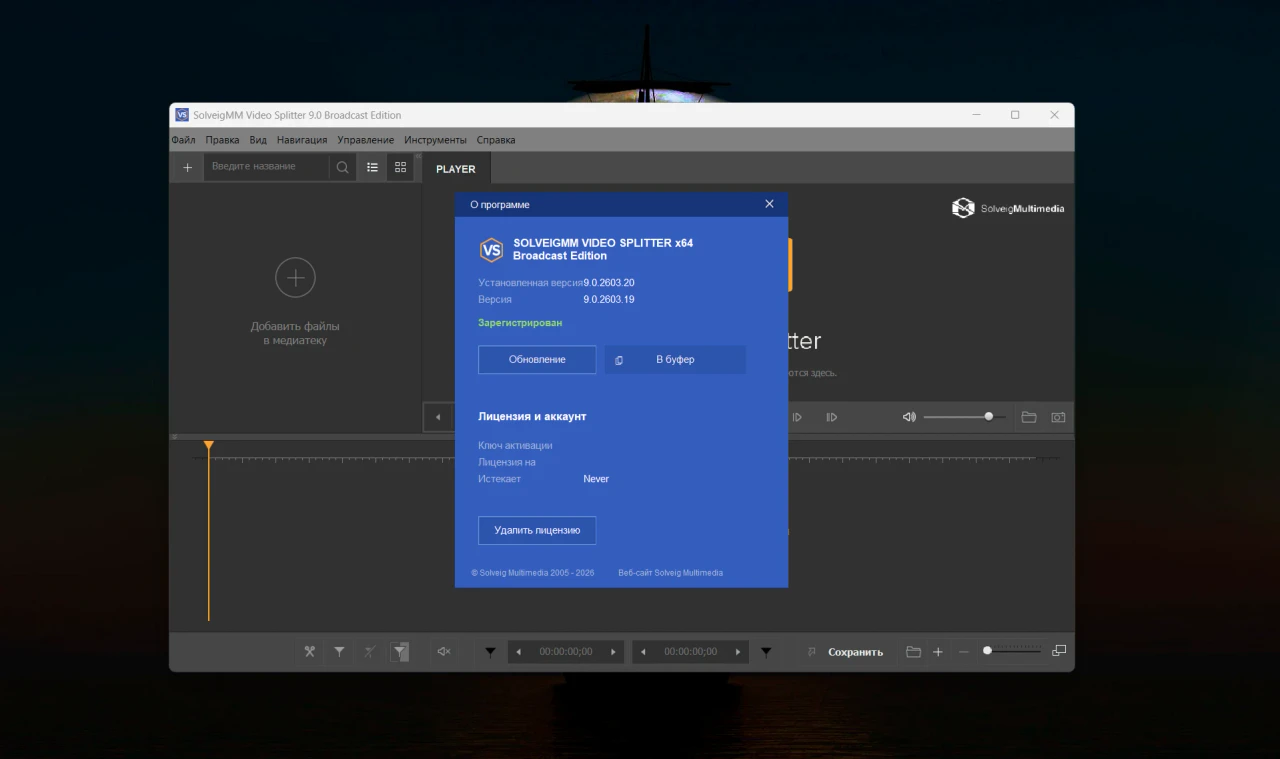
Task: Toggle the highlighted filter fragment button
Action: click(x=400, y=652)
